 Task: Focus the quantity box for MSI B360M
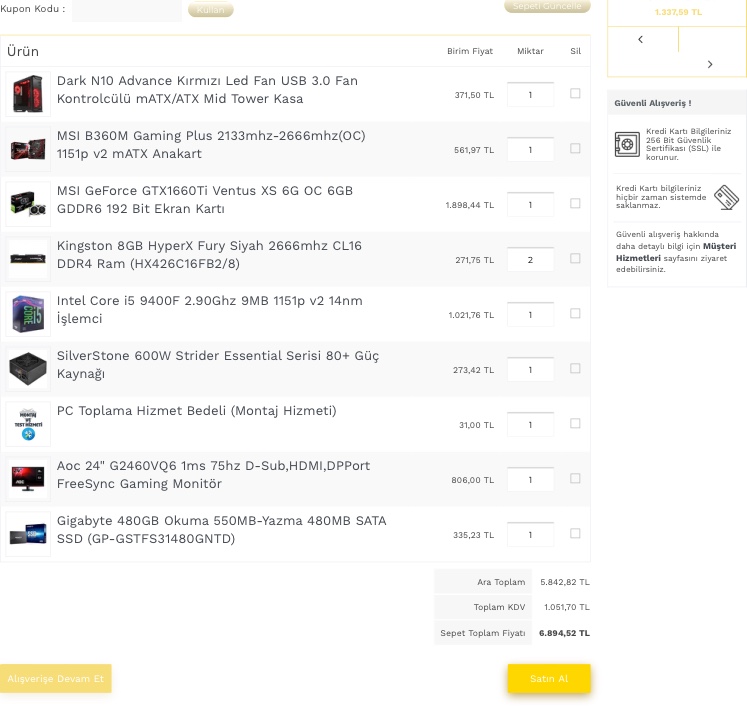(x=530, y=150)
